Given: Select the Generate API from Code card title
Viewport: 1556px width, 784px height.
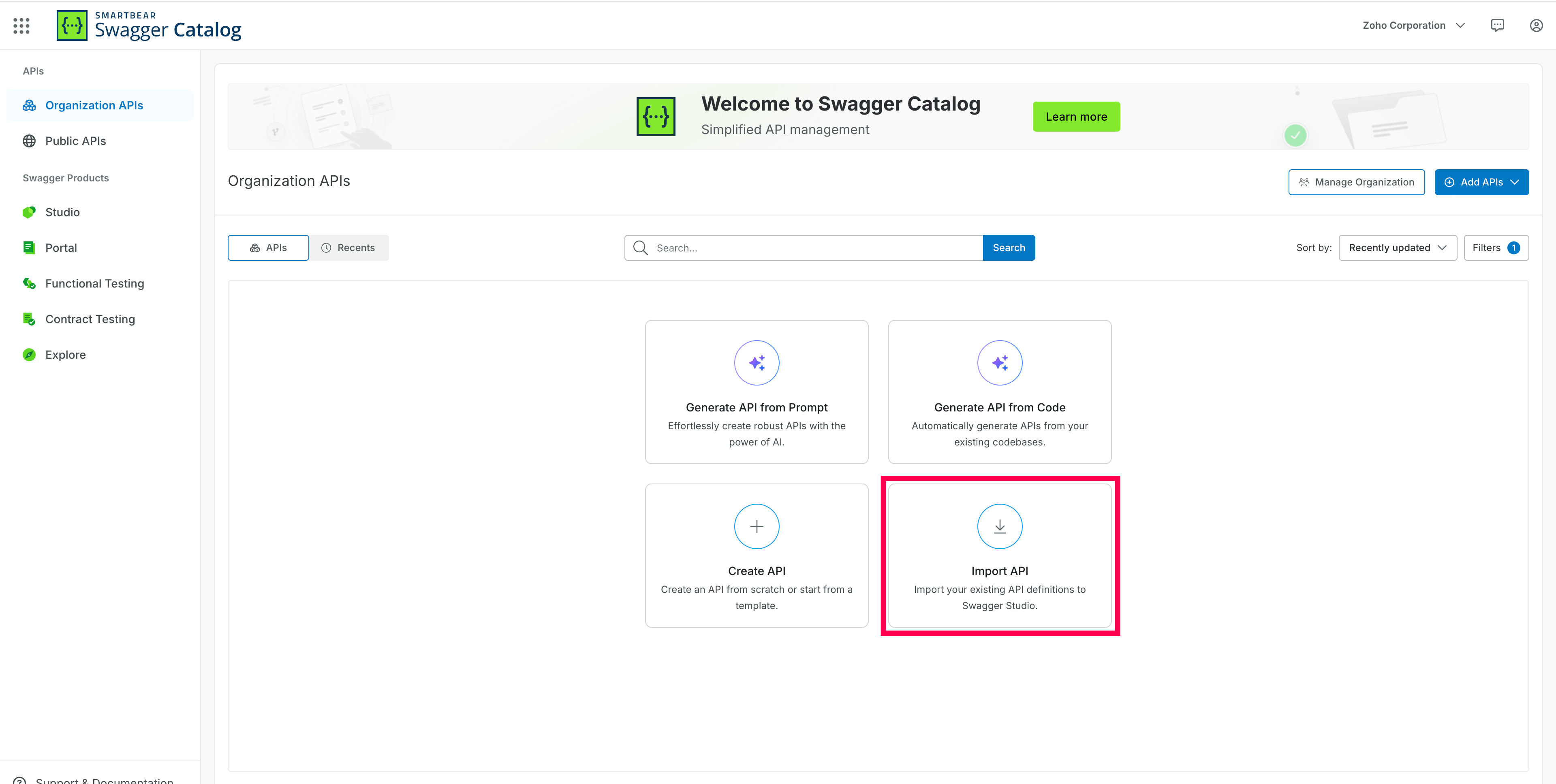Looking at the screenshot, I should pyautogui.click(x=999, y=407).
